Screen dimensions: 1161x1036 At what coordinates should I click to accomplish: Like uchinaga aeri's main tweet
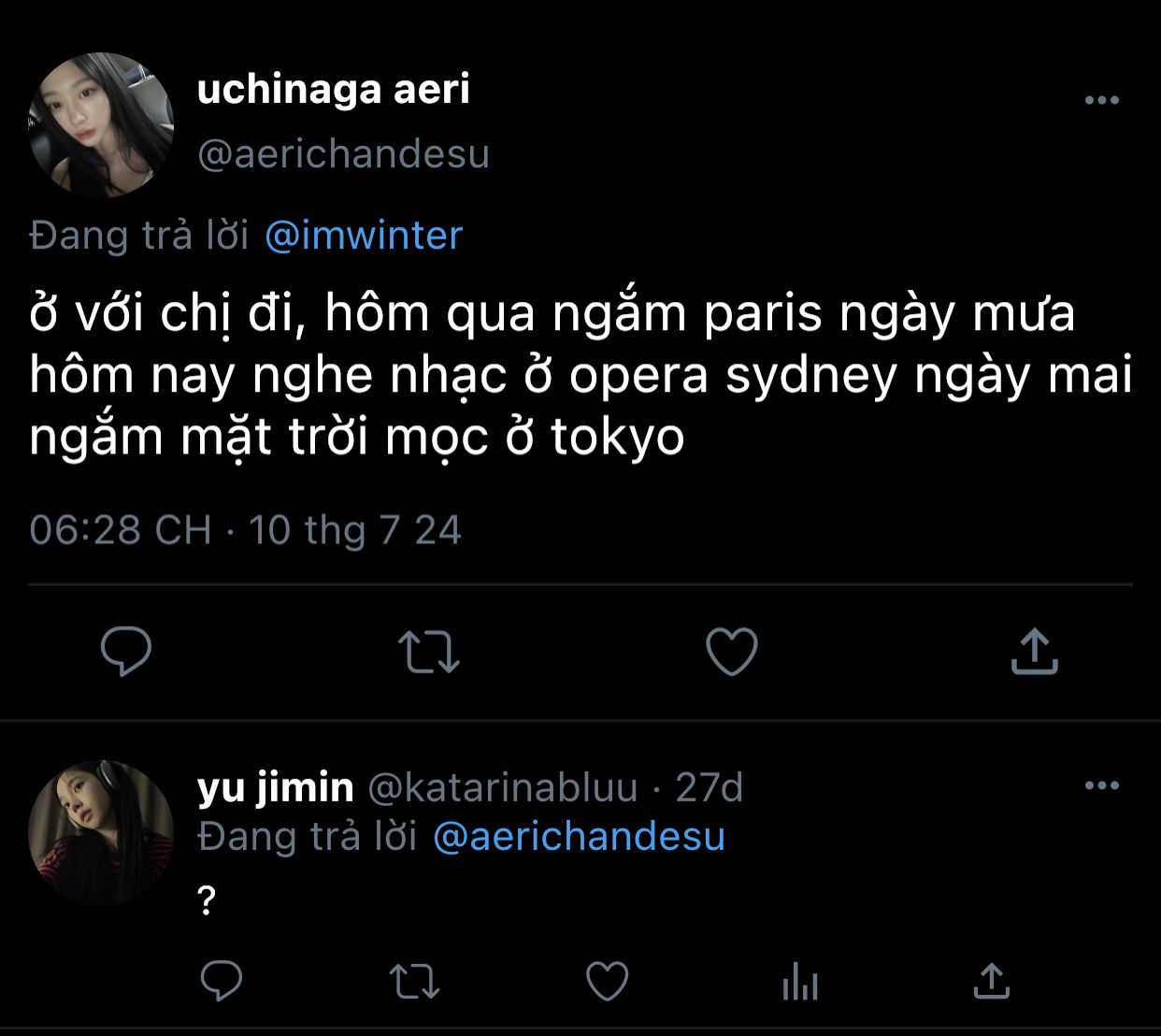click(731, 651)
